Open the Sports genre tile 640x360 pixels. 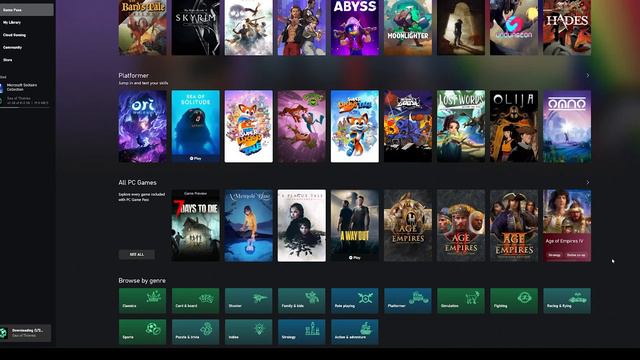tap(142, 332)
